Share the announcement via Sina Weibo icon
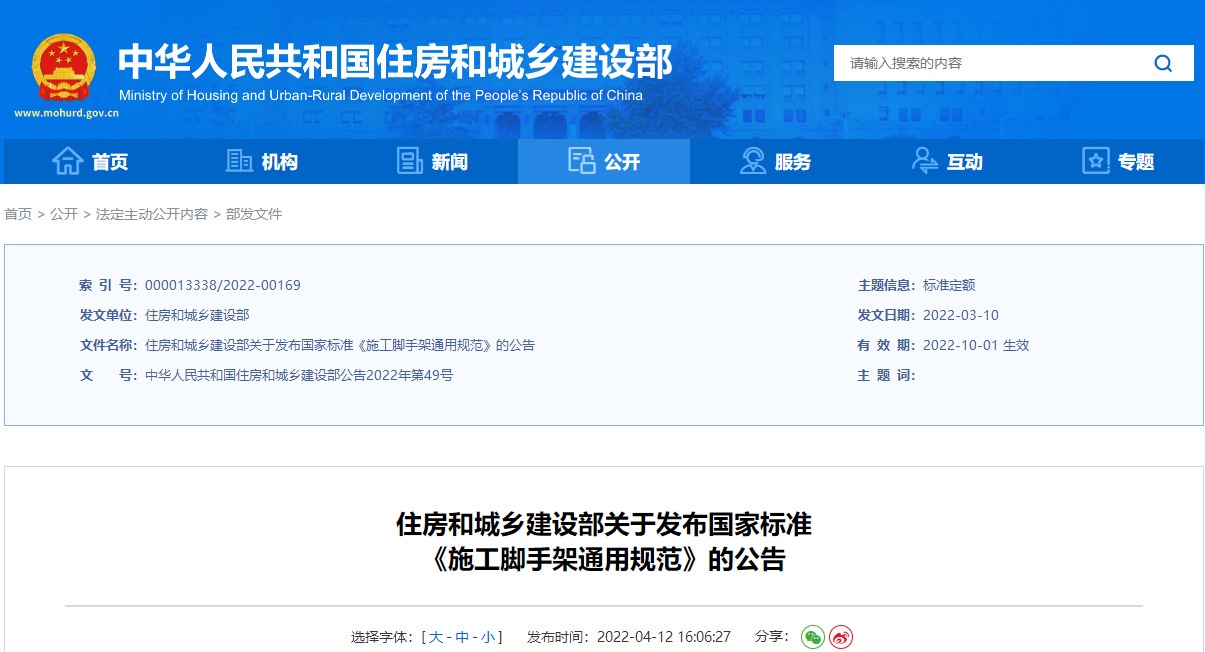1205x652 pixels. tap(839, 636)
